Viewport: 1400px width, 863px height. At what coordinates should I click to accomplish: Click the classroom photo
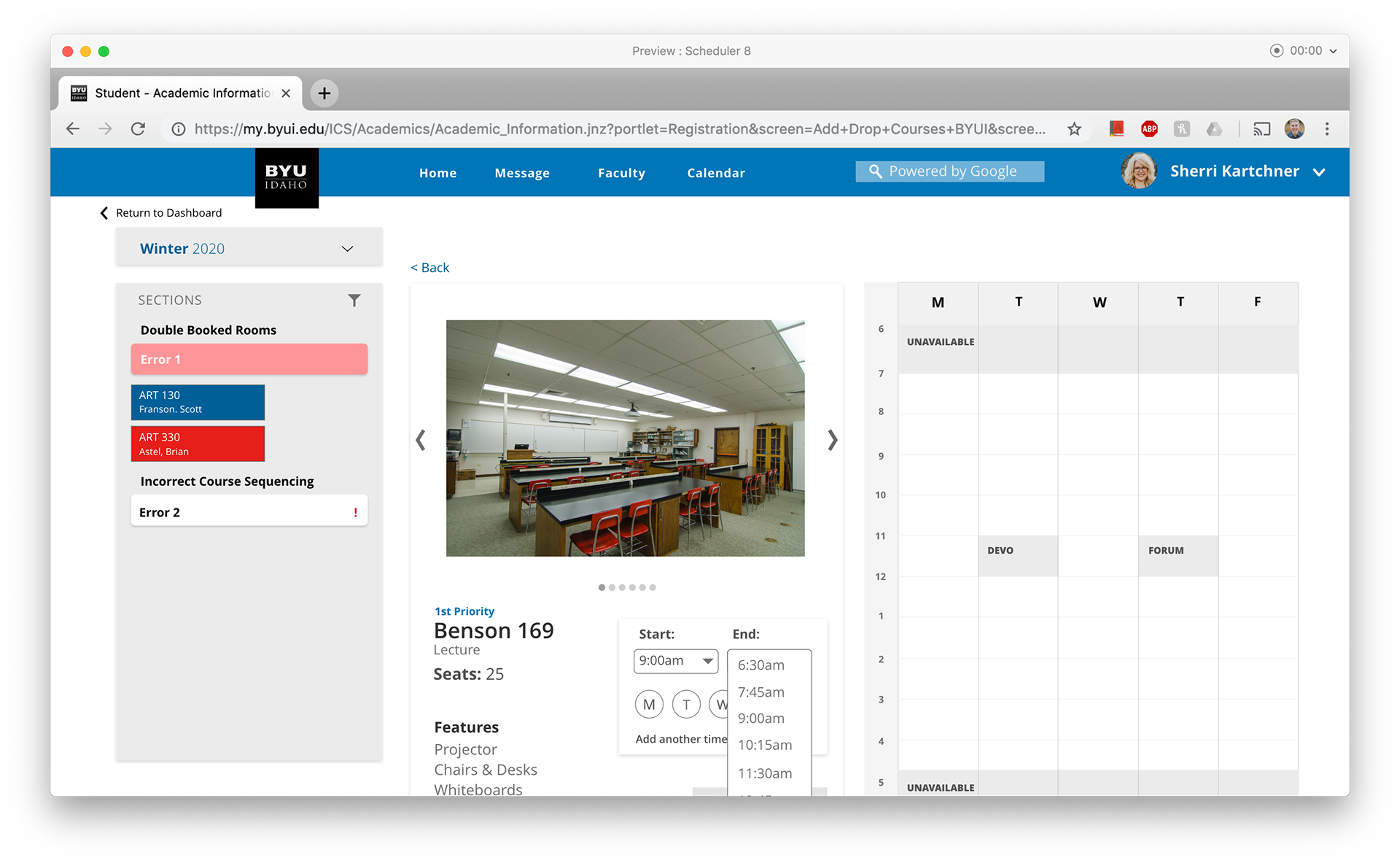click(626, 438)
